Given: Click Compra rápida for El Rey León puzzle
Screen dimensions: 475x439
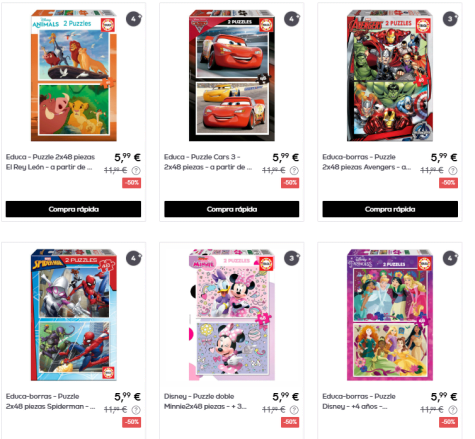Looking at the screenshot, I should click(73, 209).
